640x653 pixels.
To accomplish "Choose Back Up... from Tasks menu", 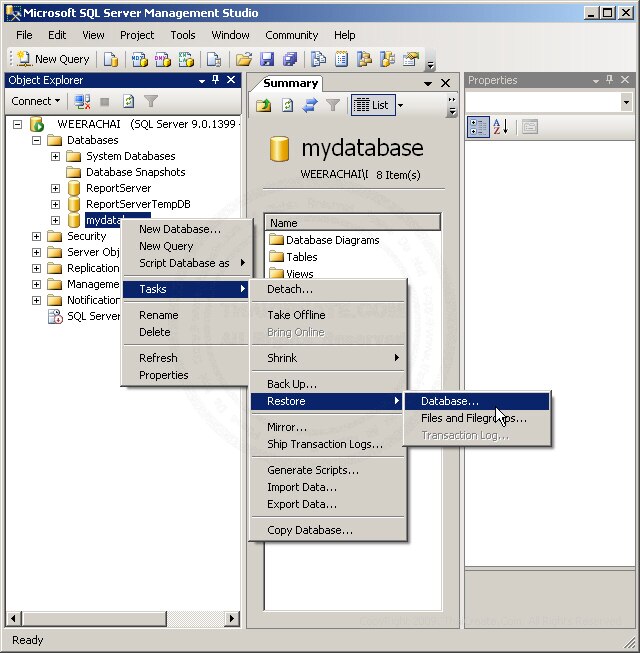I will 328,384.
